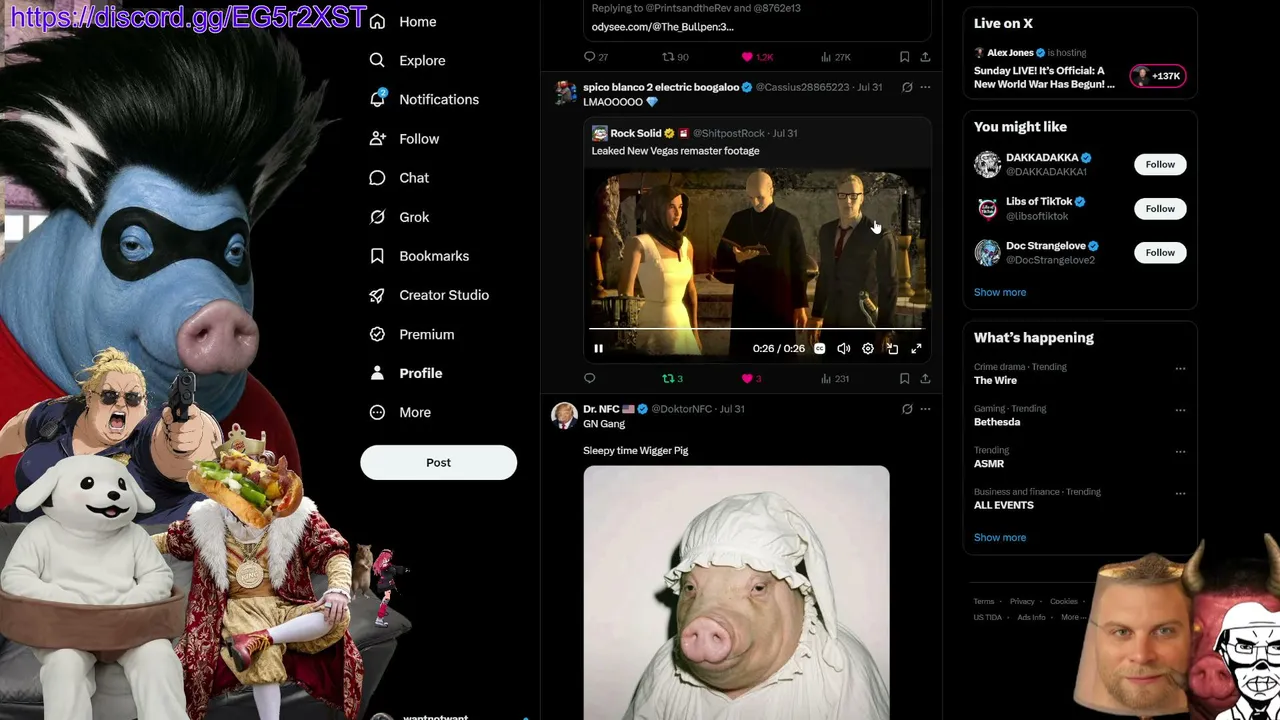Viewport: 1280px width, 720px height.
Task: Follow DAKKADAKKA
Action: pos(1160,164)
